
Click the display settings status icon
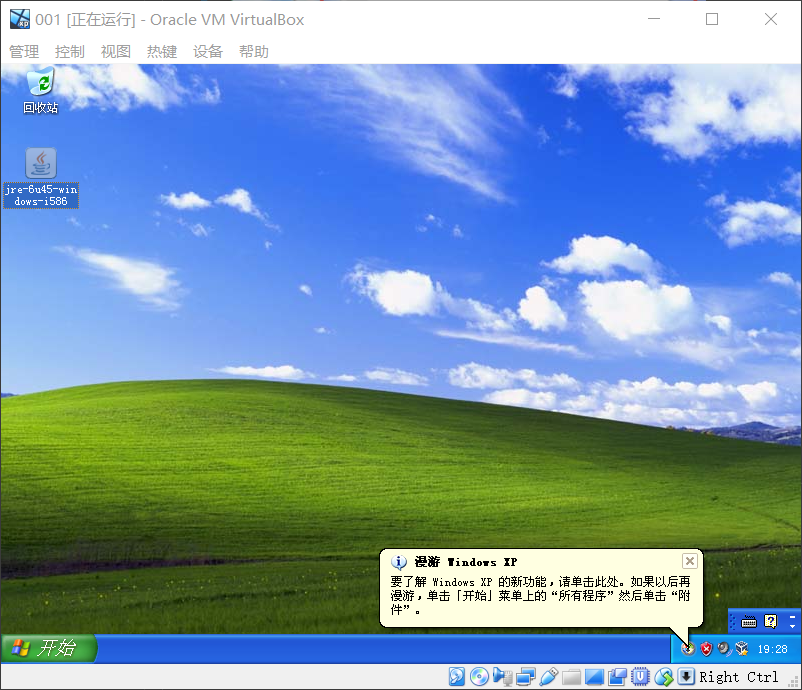click(594, 677)
